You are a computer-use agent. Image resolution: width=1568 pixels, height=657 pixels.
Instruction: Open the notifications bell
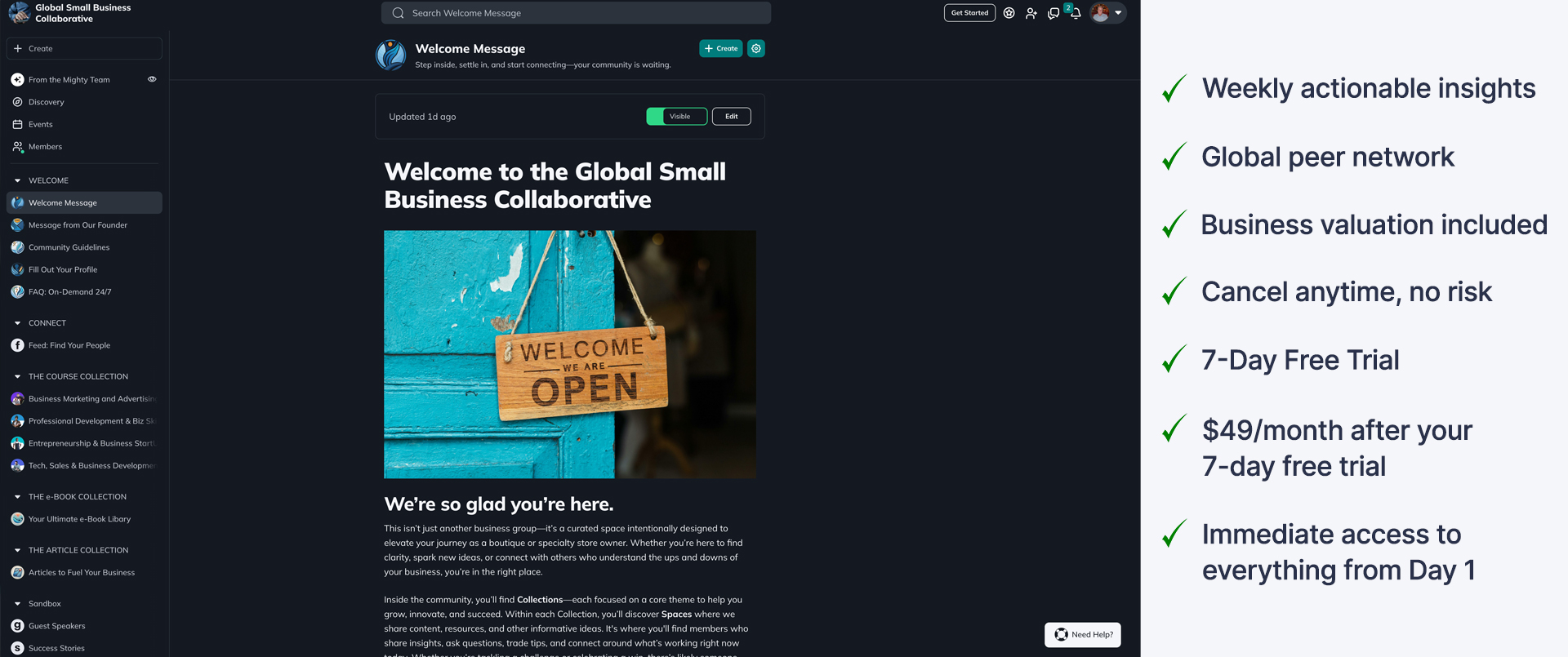pyautogui.click(x=1076, y=14)
